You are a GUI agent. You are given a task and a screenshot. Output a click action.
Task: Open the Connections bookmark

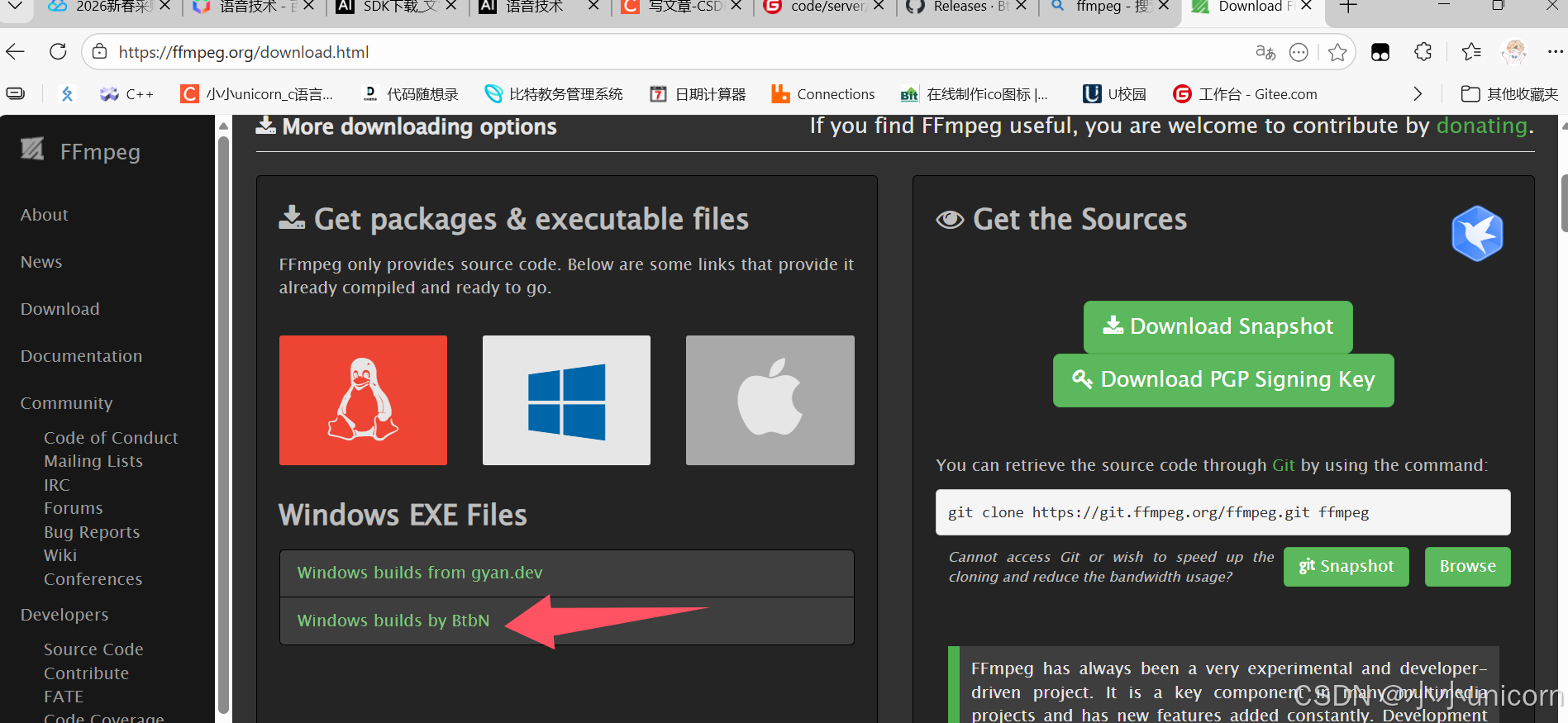(x=822, y=94)
